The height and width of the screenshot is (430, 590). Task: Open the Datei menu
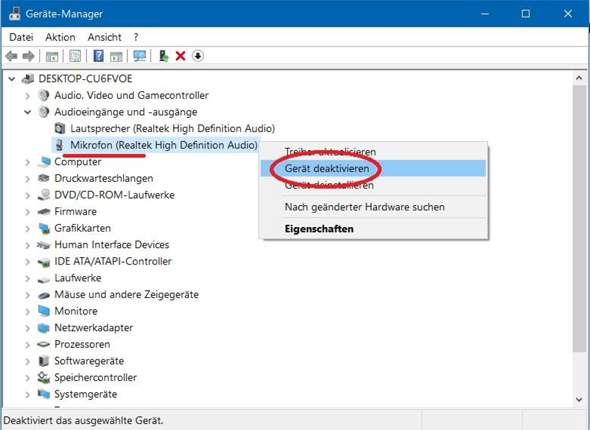pyautogui.click(x=21, y=37)
